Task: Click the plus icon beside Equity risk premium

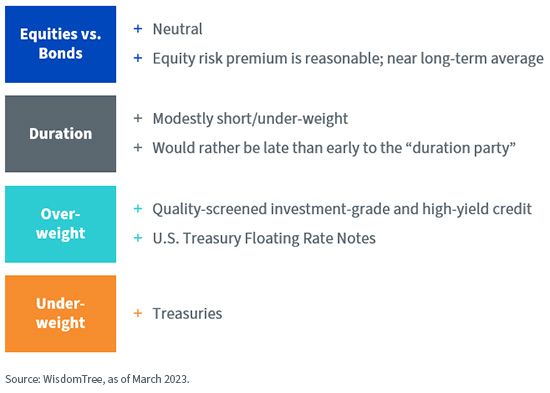Action: tap(138, 58)
